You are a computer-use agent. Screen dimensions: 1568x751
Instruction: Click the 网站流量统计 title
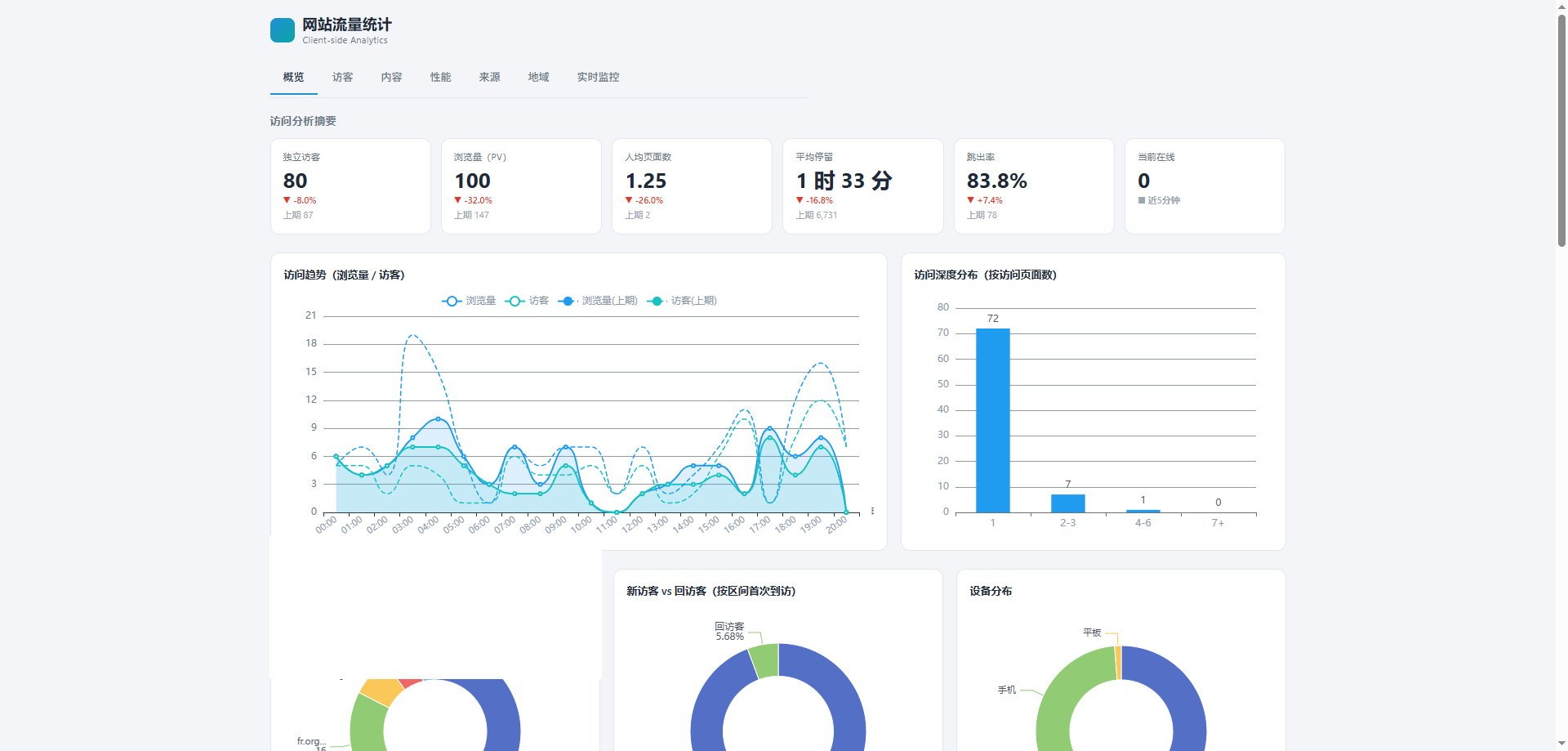347,25
